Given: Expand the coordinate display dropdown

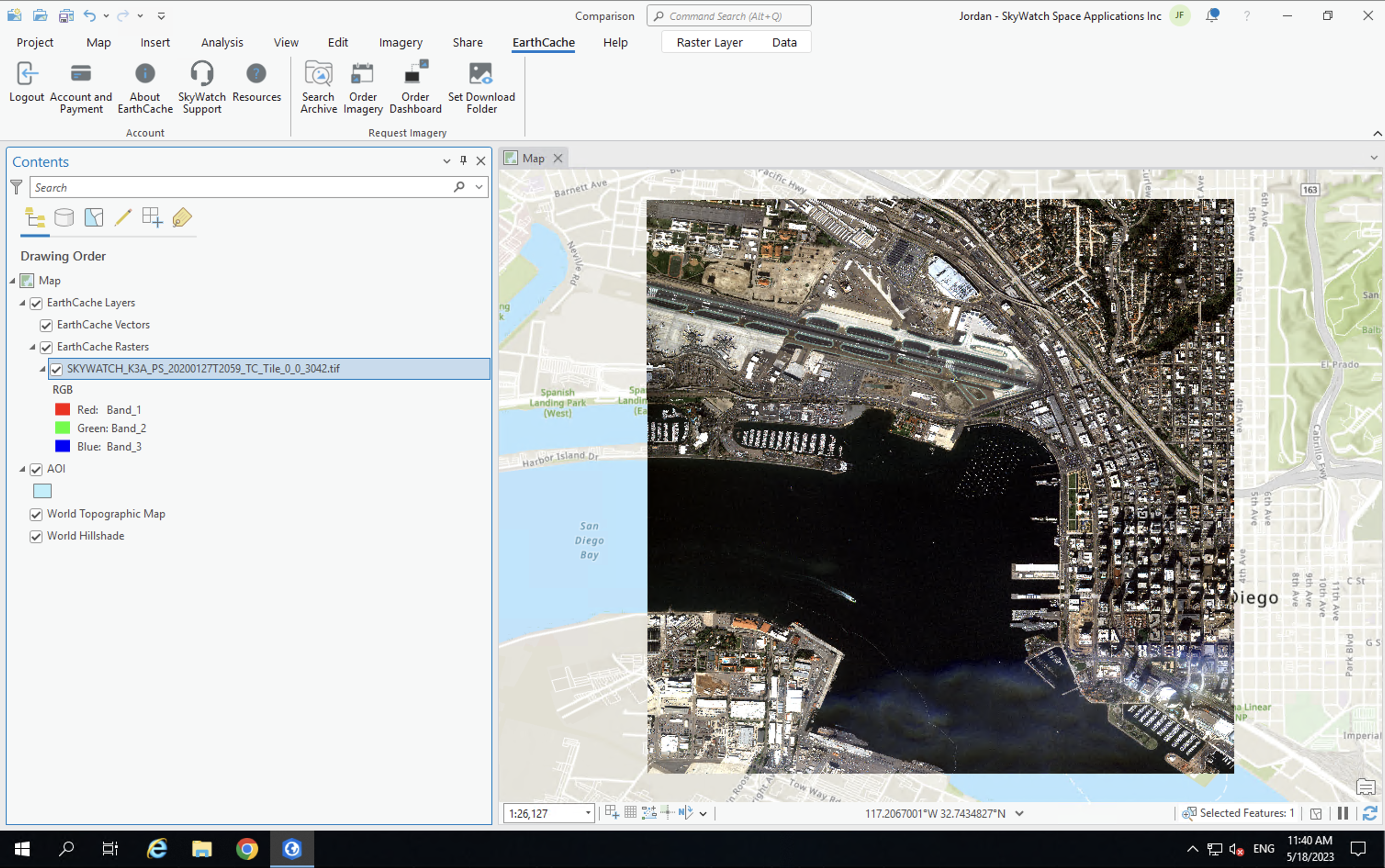Looking at the screenshot, I should pos(1020,813).
